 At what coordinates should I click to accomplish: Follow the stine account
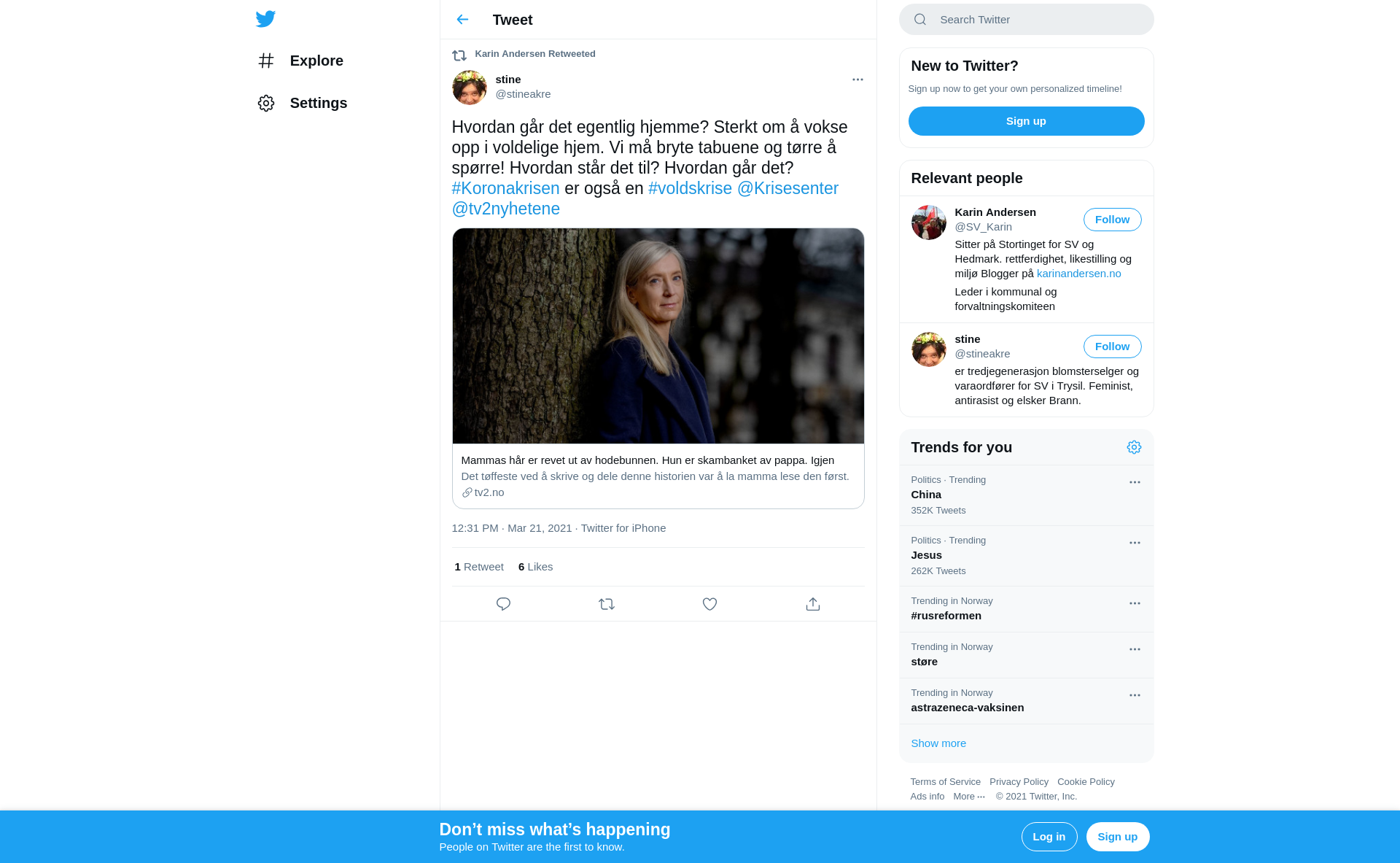coord(1112,347)
